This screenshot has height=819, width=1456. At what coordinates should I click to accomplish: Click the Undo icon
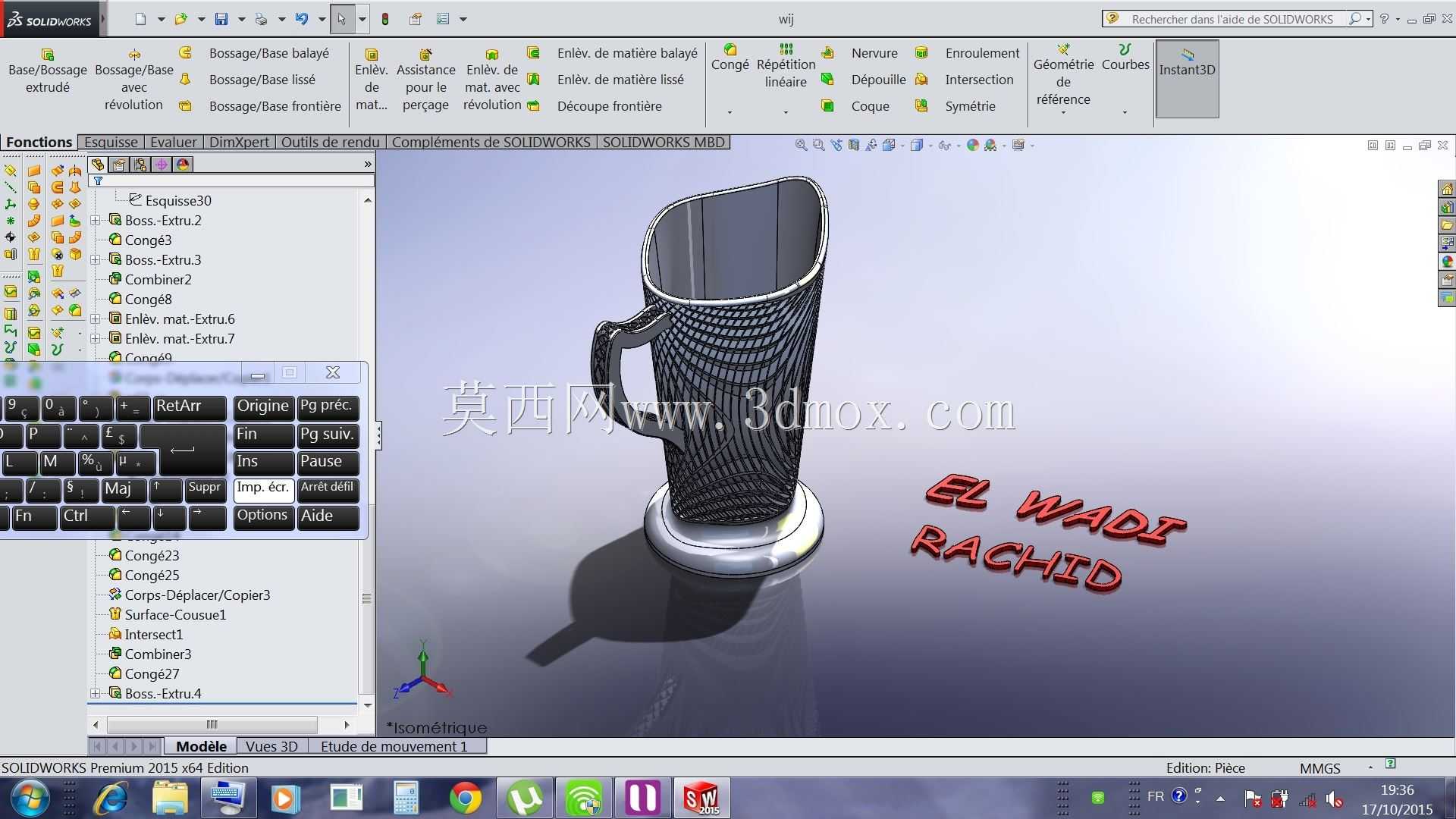(302, 19)
